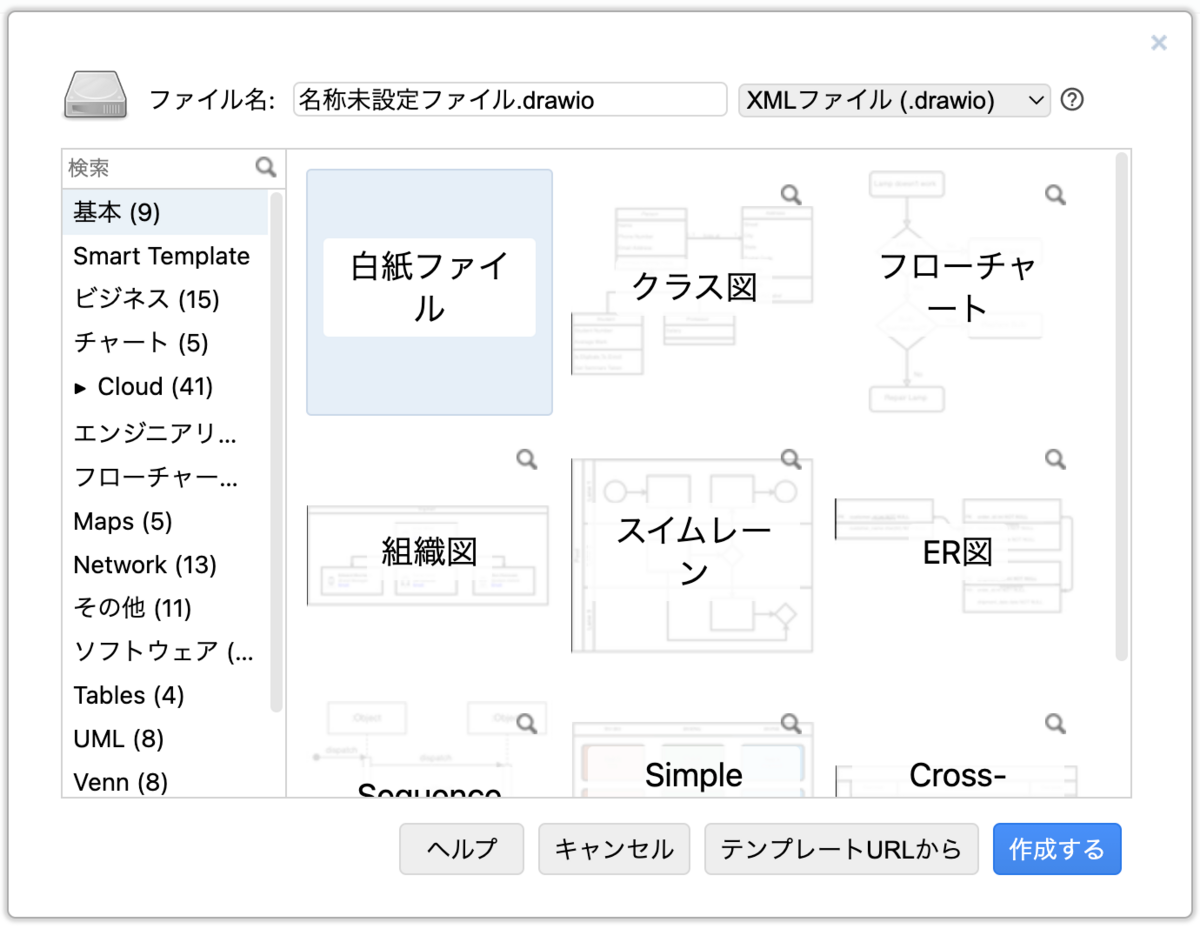The image size is (1200, 929).
Task: Preview the 組織図 template with its magnifier
Action: coord(527,459)
